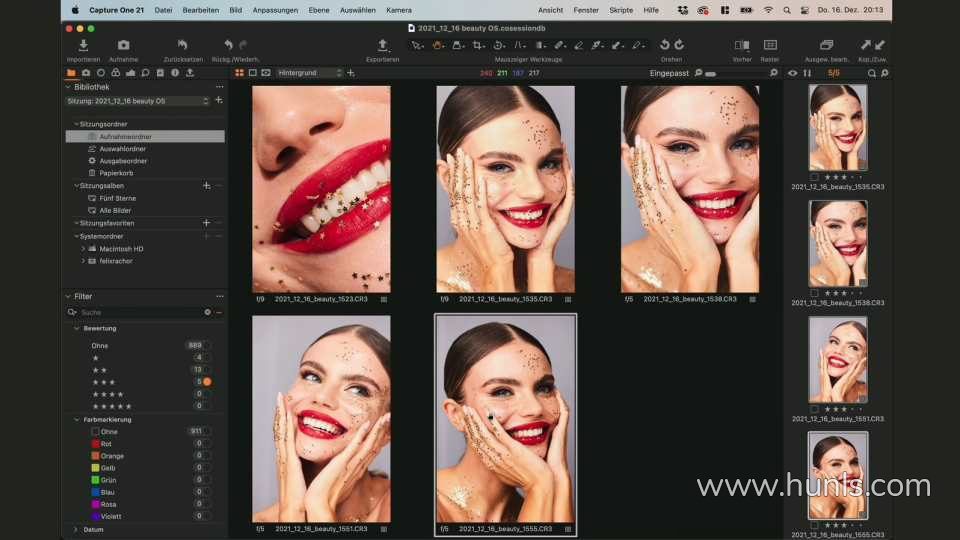The height and width of the screenshot is (540, 960).
Task: Show the Raster grid overlay
Action: pos(770,46)
